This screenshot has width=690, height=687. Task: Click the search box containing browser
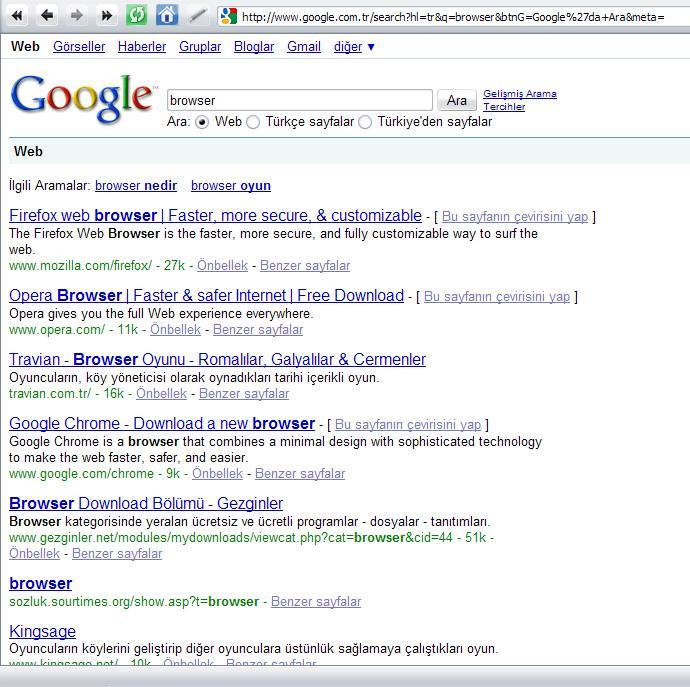300,100
